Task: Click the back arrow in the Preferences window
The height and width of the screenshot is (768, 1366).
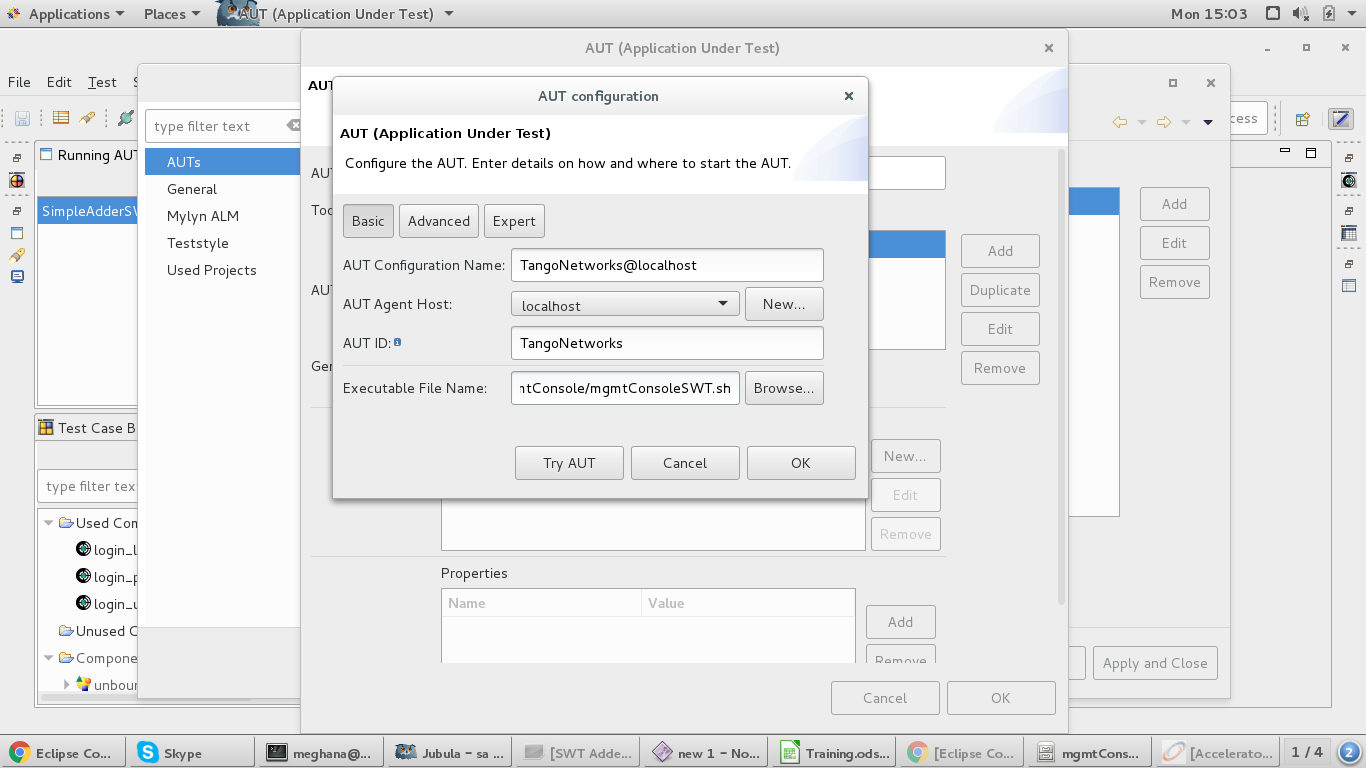Action: point(1120,122)
